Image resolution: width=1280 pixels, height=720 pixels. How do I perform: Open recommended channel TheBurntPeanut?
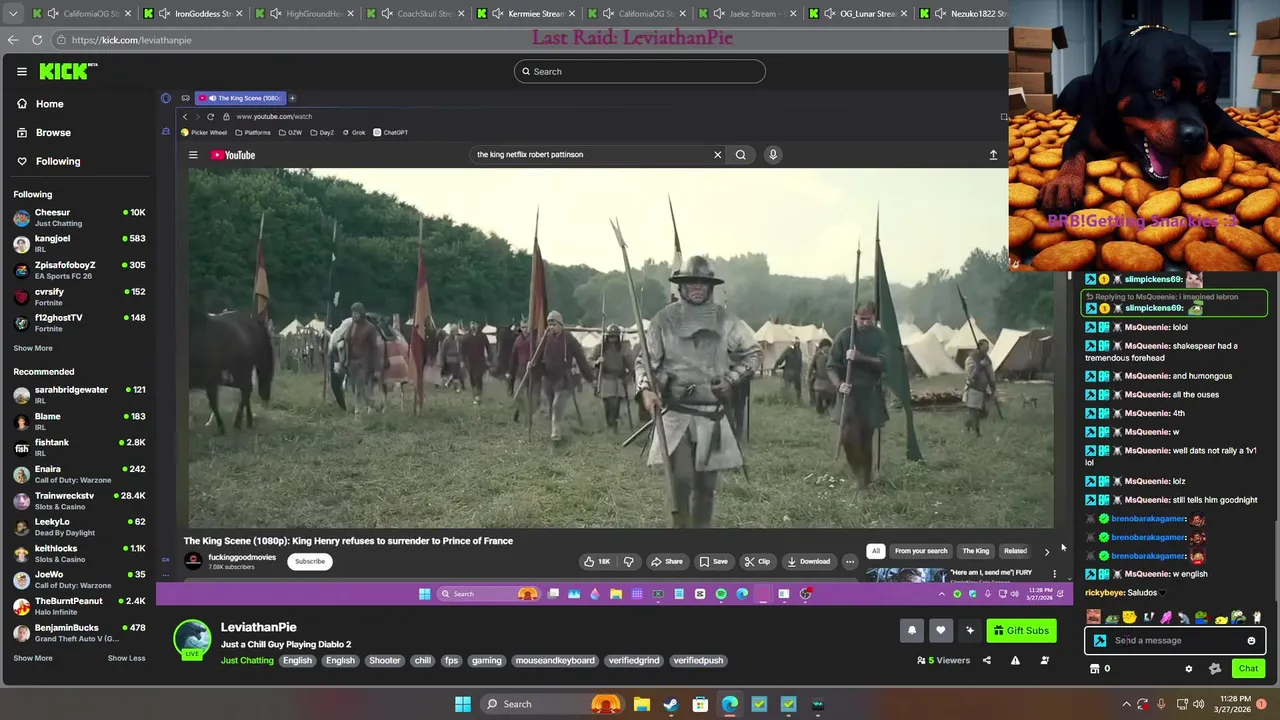[x=79, y=605]
